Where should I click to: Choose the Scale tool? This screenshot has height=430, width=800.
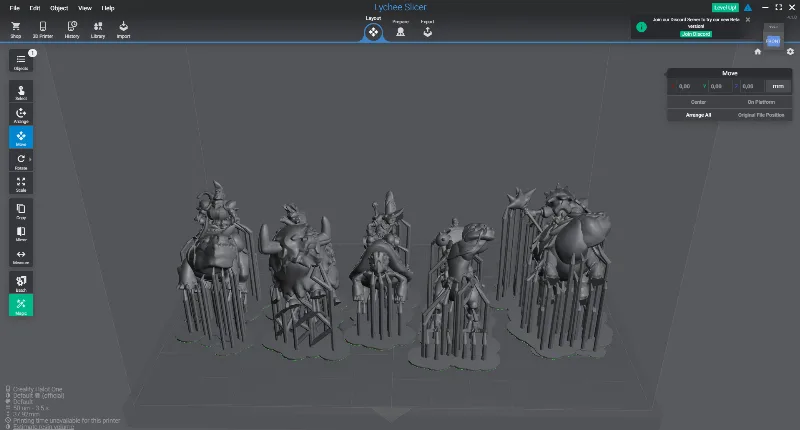[21, 184]
